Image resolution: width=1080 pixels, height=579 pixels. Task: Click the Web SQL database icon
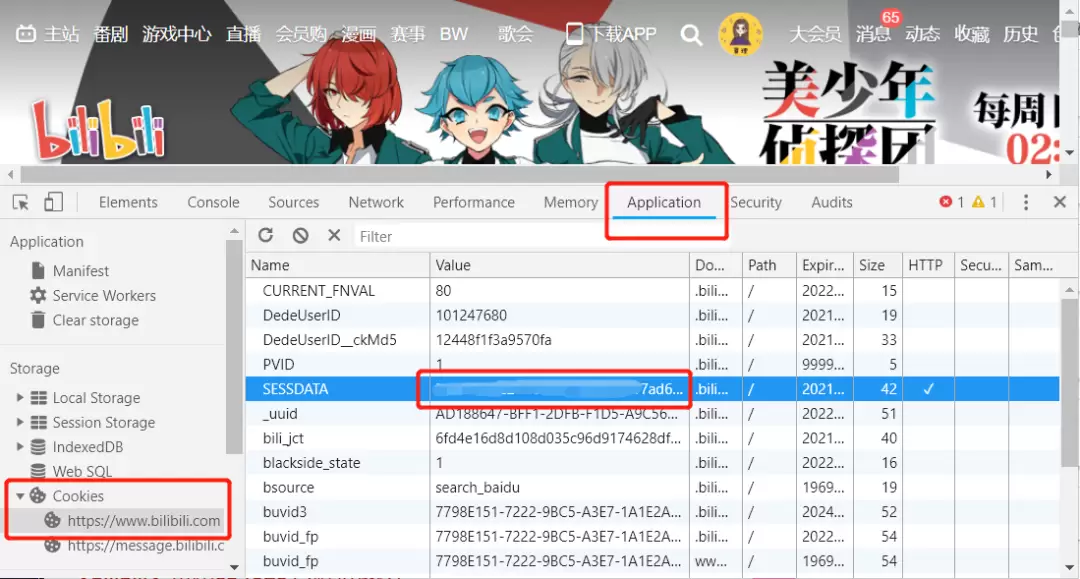pyautogui.click(x=39, y=472)
